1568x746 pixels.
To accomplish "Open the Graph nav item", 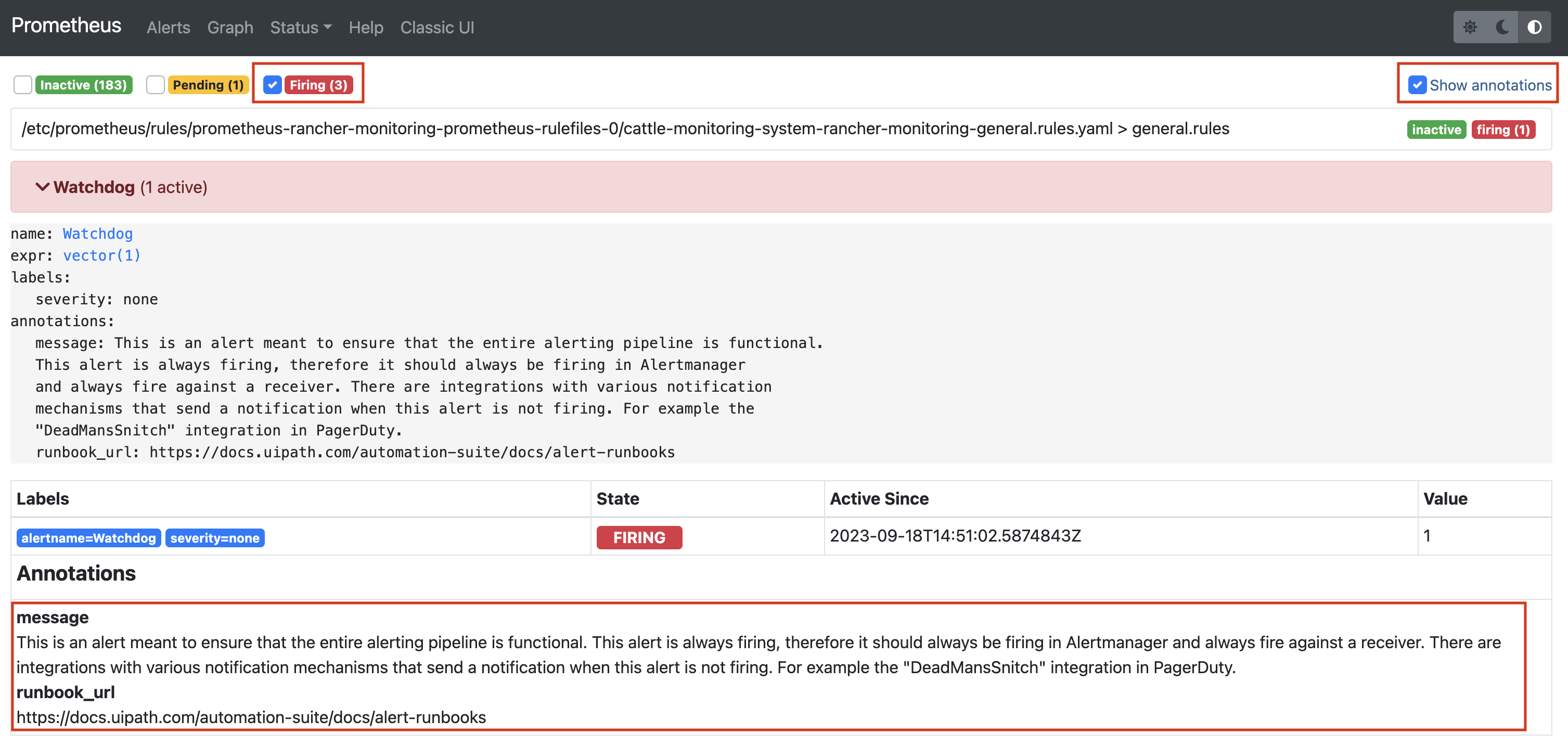I will 230,28.
